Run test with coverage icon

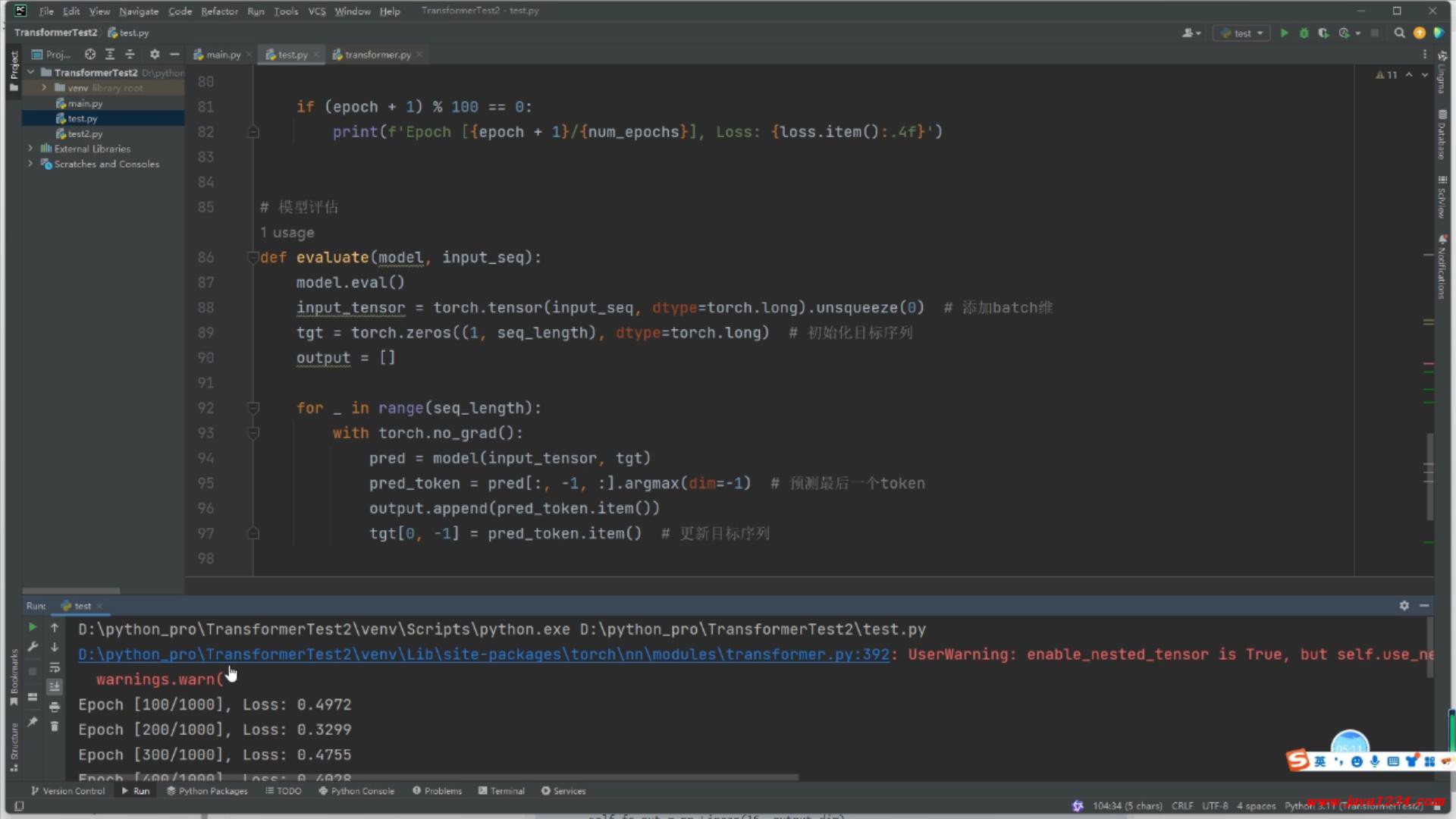pos(1323,33)
